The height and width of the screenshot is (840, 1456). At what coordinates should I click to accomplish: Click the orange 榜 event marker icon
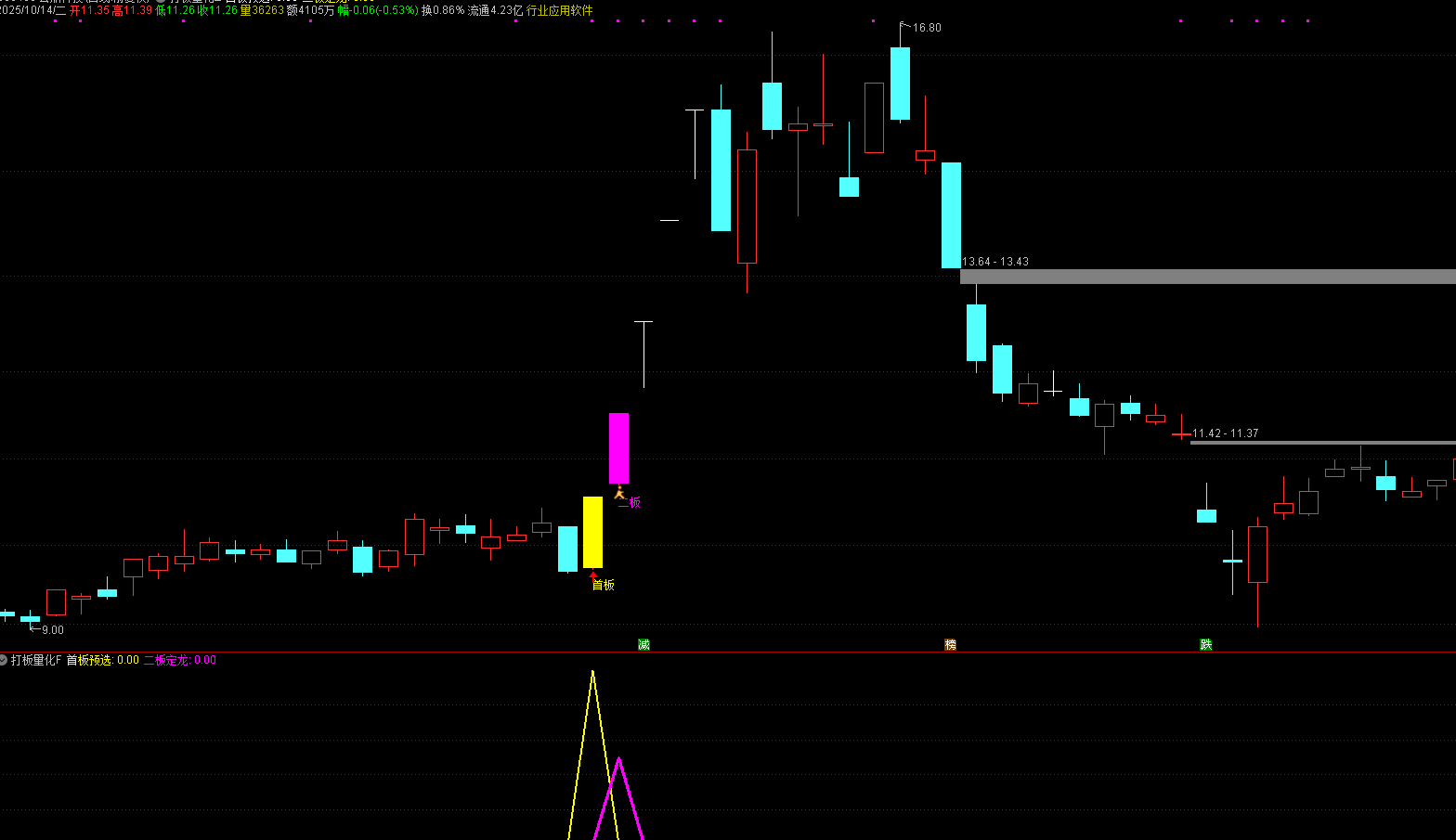pos(950,644)
